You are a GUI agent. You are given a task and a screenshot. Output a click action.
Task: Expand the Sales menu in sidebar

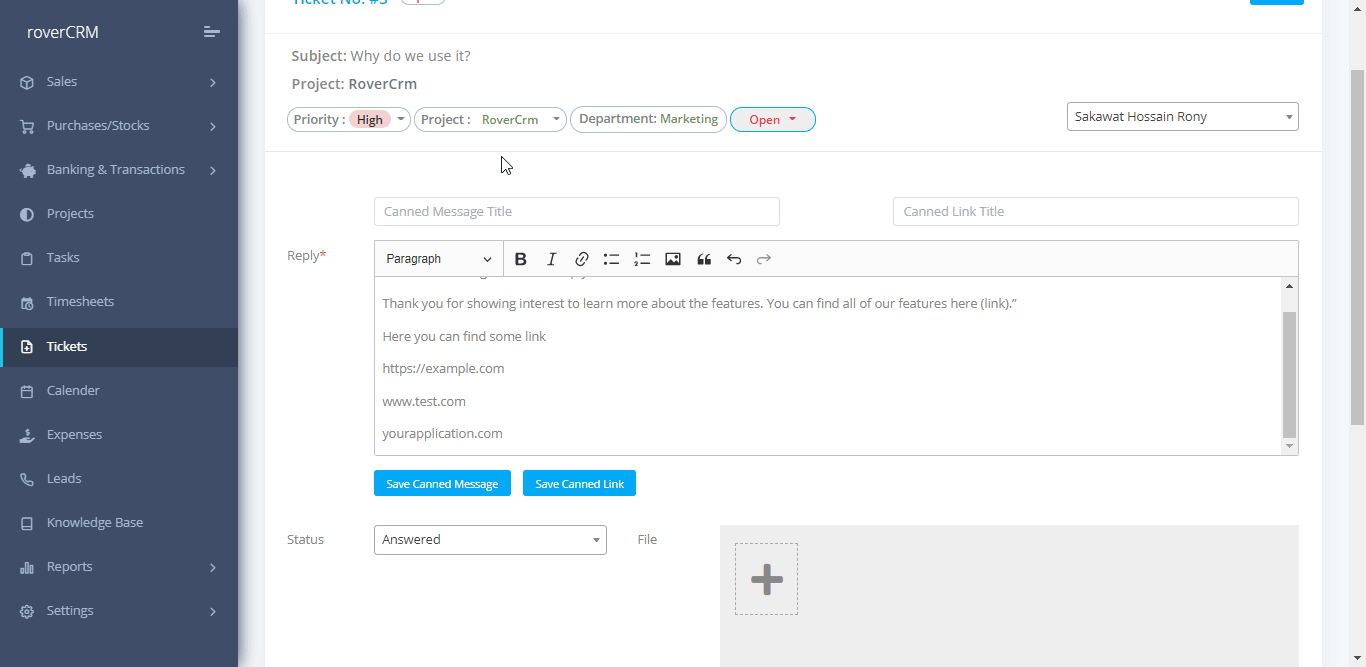(118, 82)
